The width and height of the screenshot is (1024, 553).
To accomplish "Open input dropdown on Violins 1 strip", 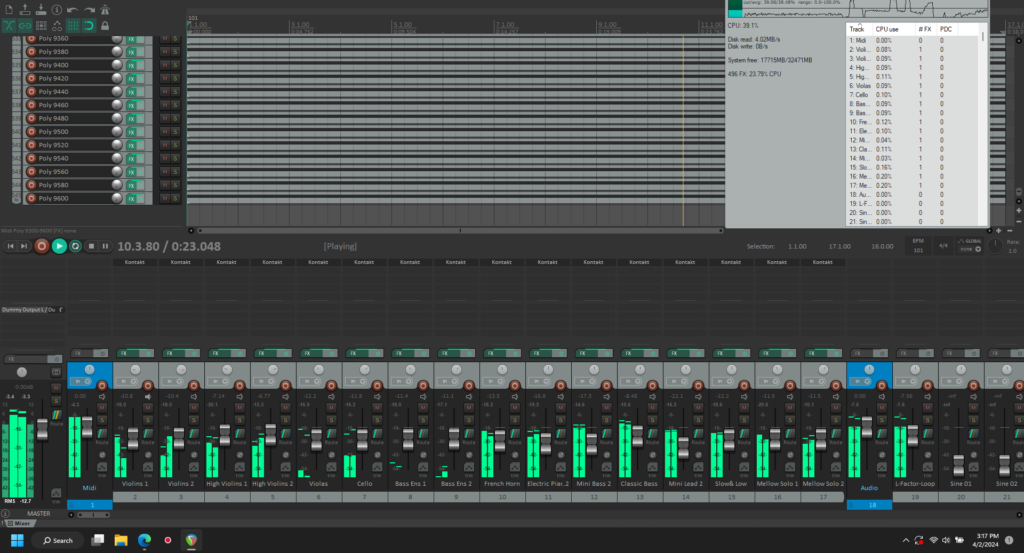I will click(128, 381).
